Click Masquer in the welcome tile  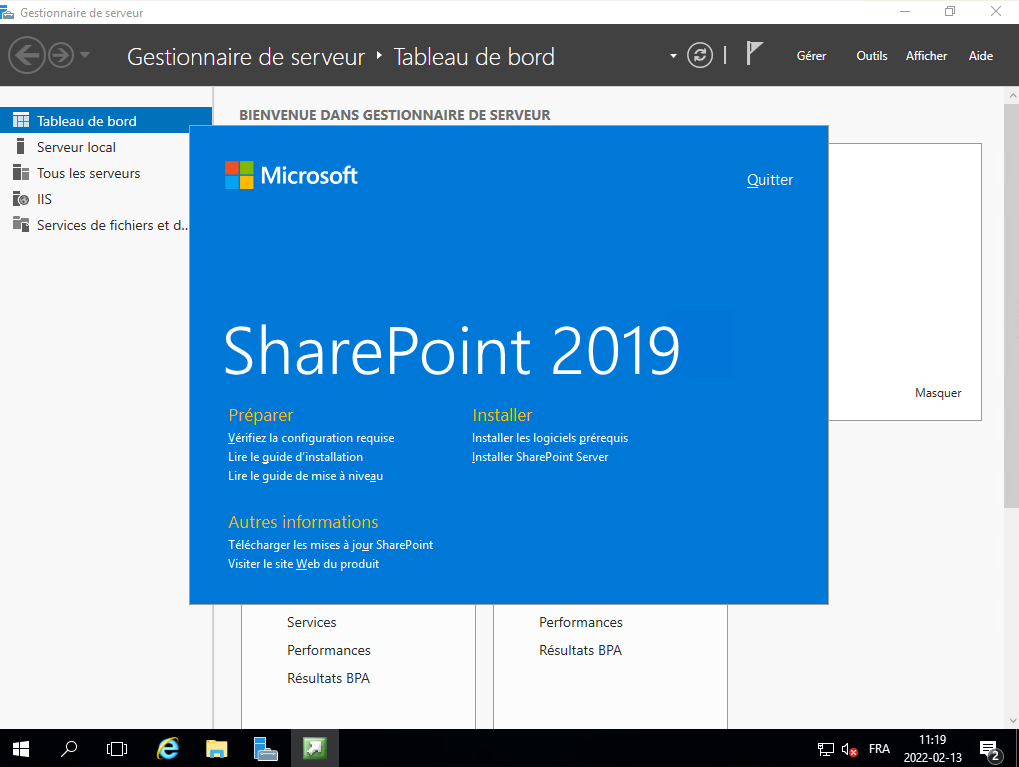[938, 393]
